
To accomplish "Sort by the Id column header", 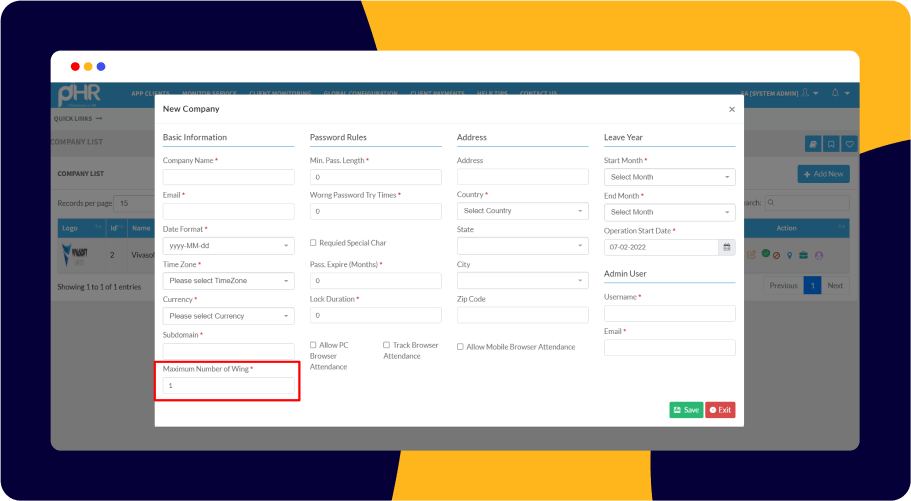I will [x=116, y=228].
